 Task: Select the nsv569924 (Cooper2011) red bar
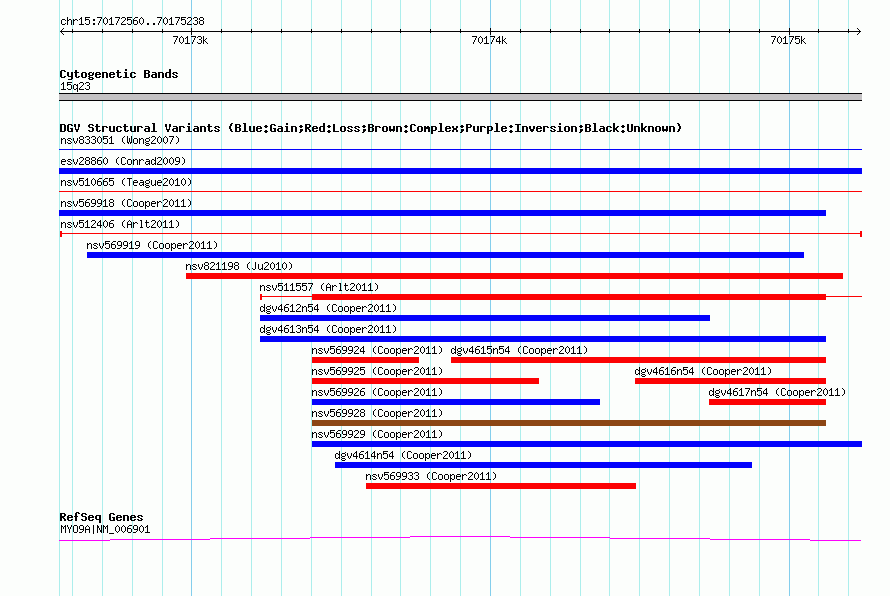point(366,360)
